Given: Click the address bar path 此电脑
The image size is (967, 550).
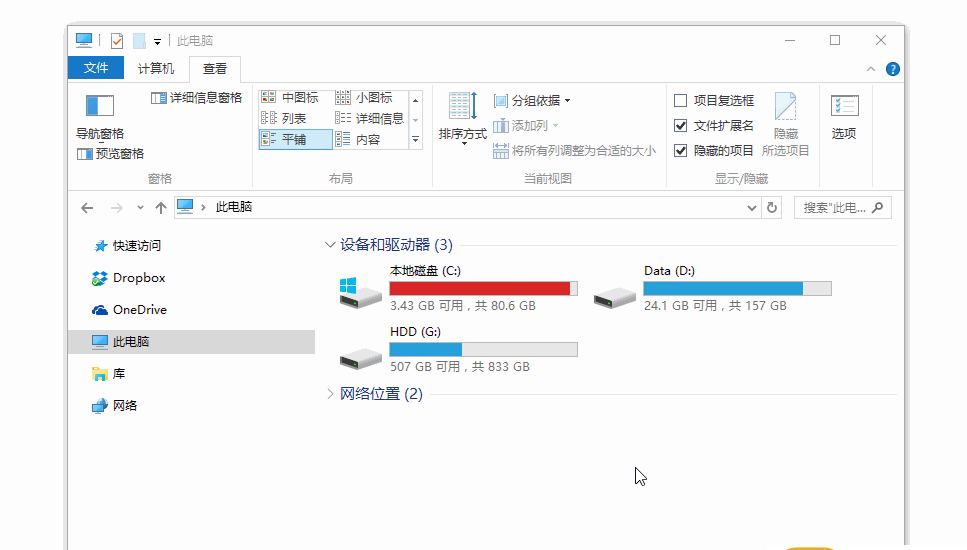Looking at the screenshot, I should [x=234, y=207].
